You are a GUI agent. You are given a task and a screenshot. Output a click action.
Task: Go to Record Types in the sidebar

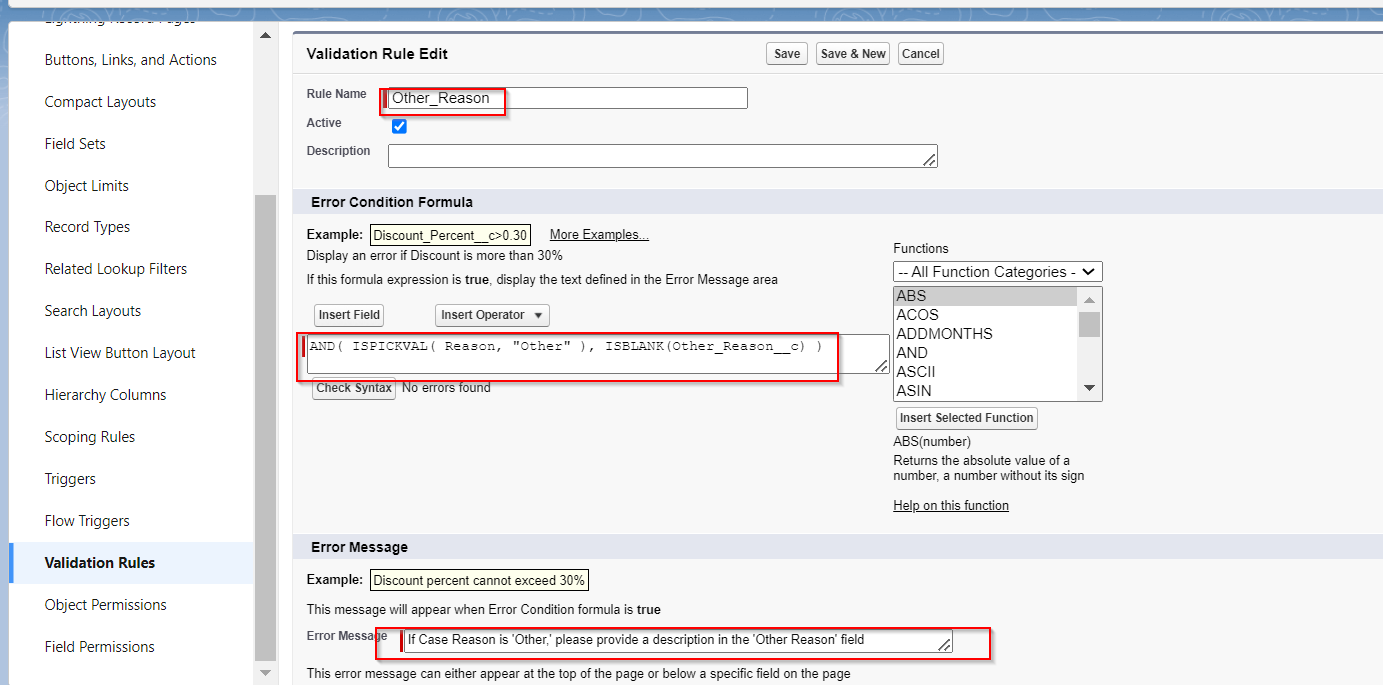point(88,227)
